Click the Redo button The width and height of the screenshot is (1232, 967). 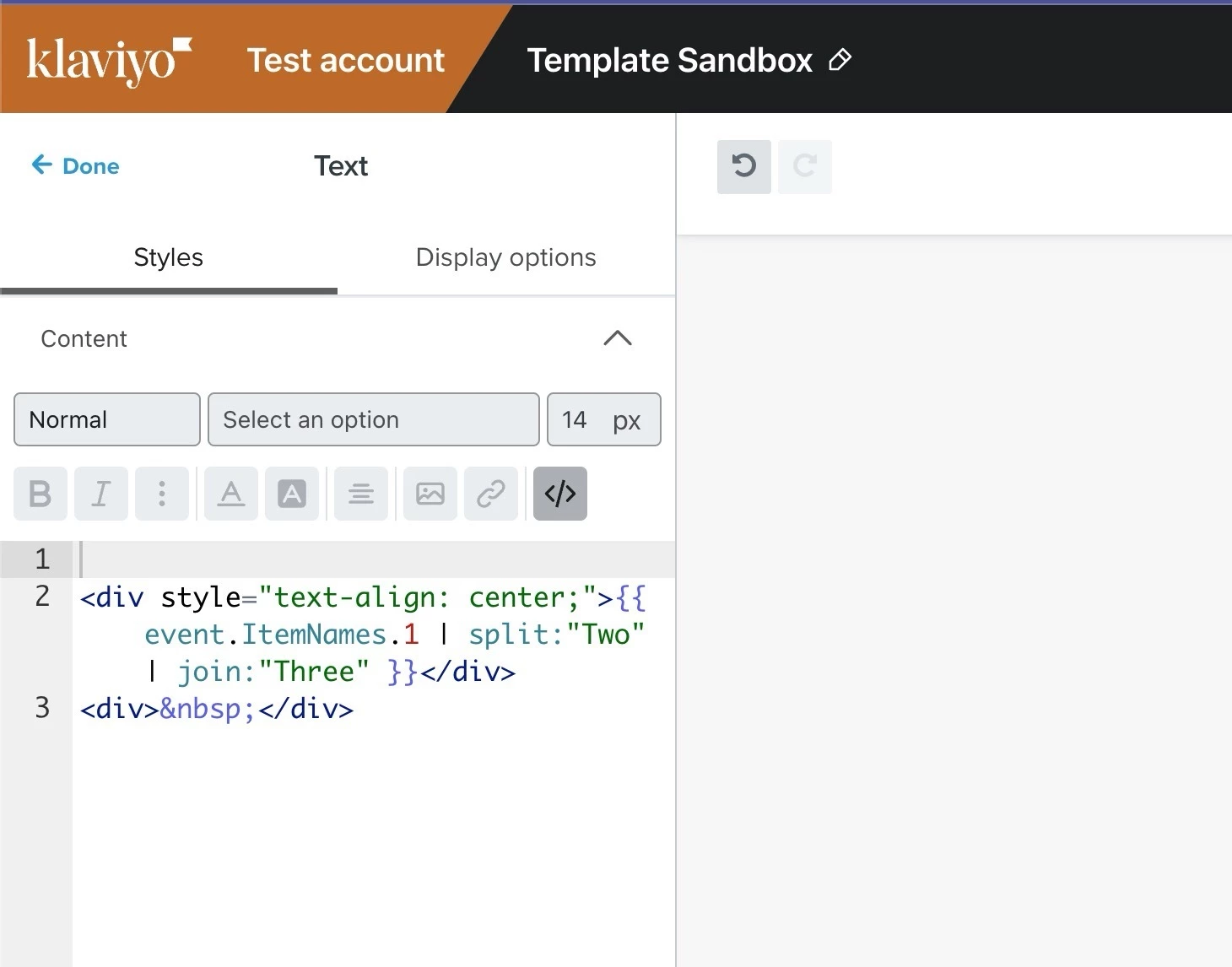click(805, 166)
